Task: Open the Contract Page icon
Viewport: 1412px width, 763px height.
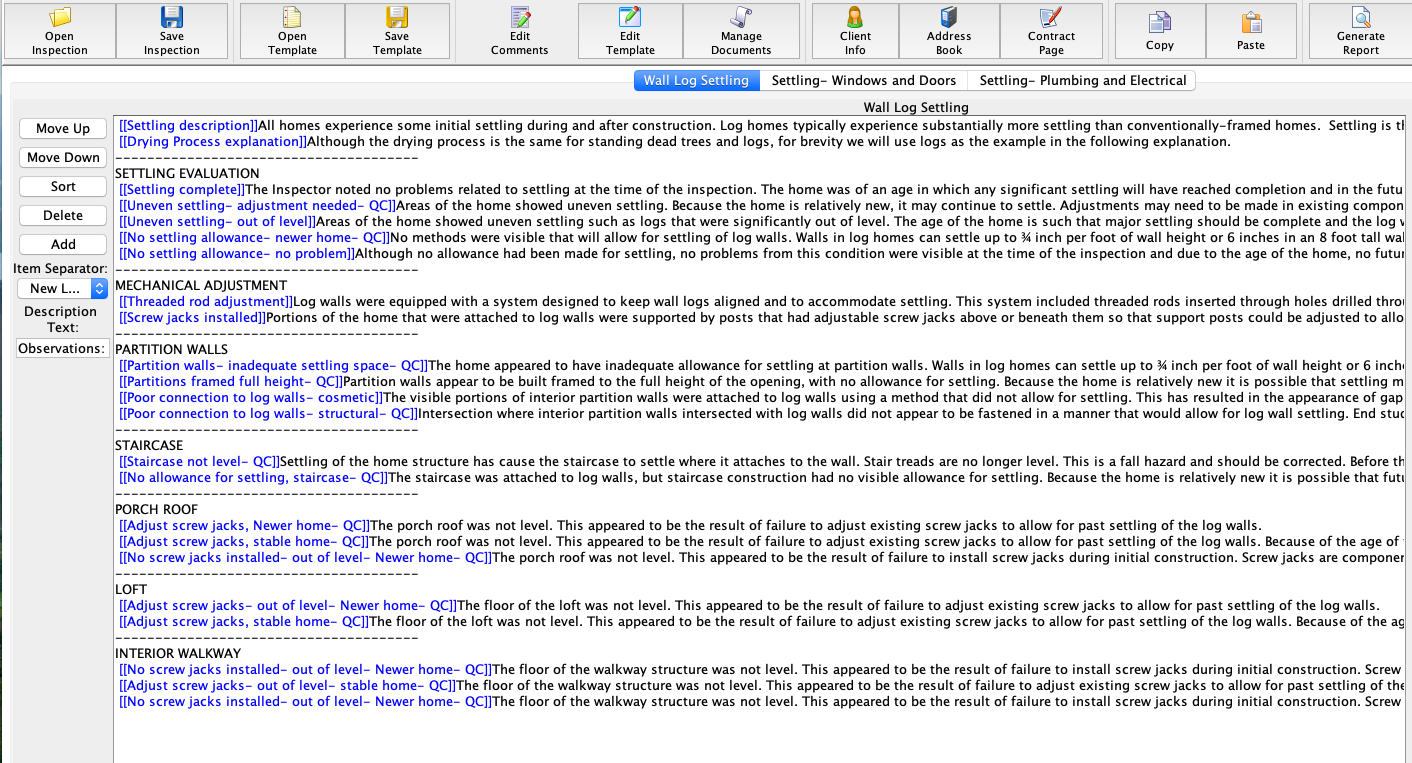Action: pos(1051,18)
